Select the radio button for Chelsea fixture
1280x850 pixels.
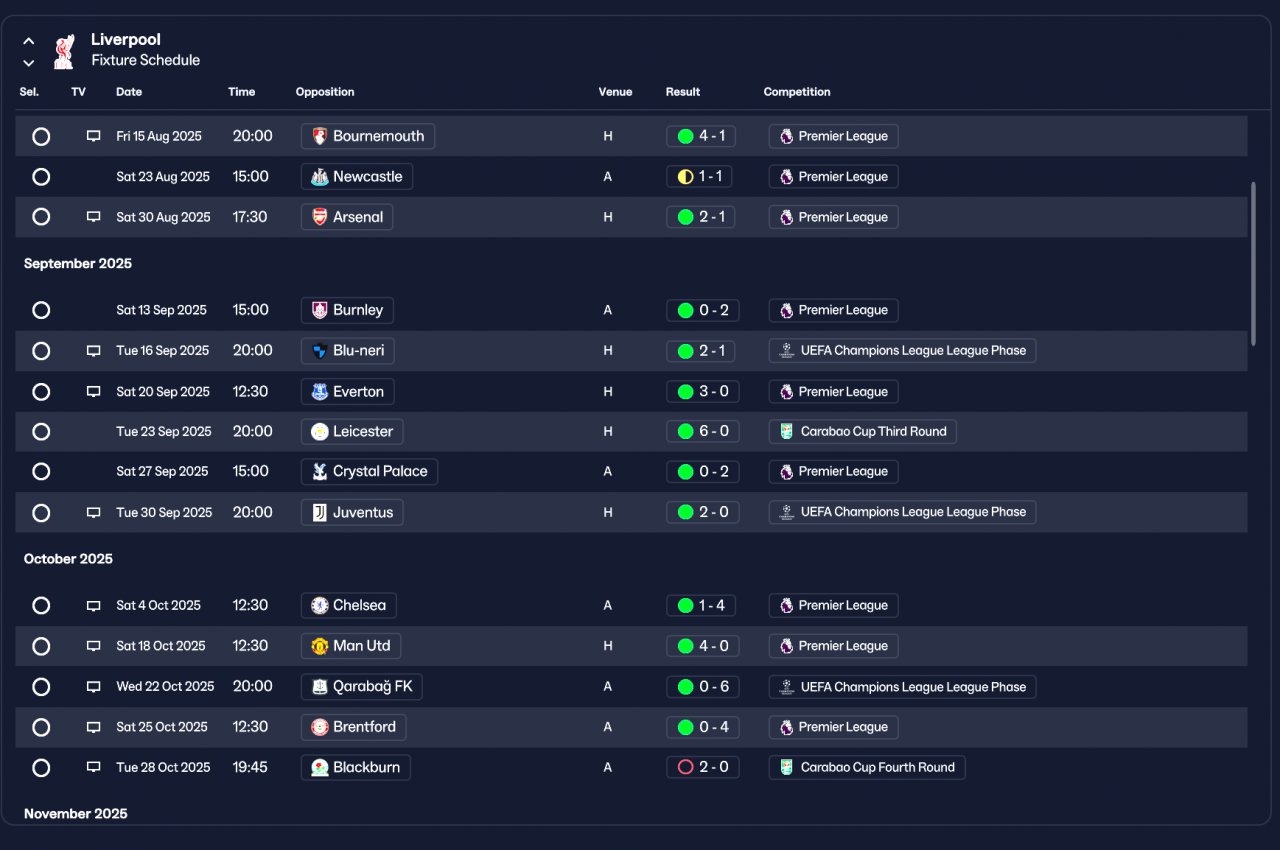pyautogui.click(x=41, y=605)
